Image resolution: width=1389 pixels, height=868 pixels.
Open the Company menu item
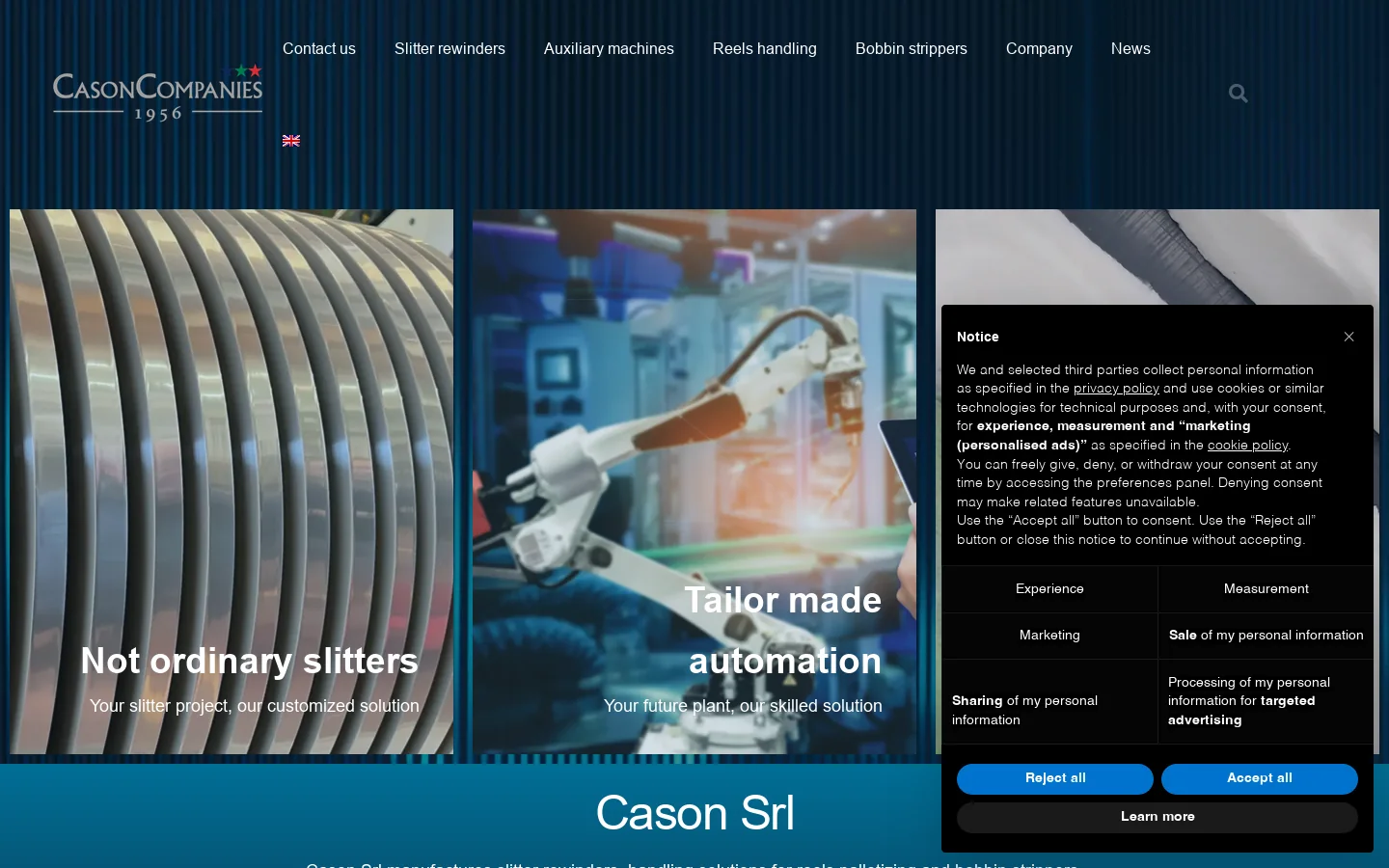[x=1039, y=48]
